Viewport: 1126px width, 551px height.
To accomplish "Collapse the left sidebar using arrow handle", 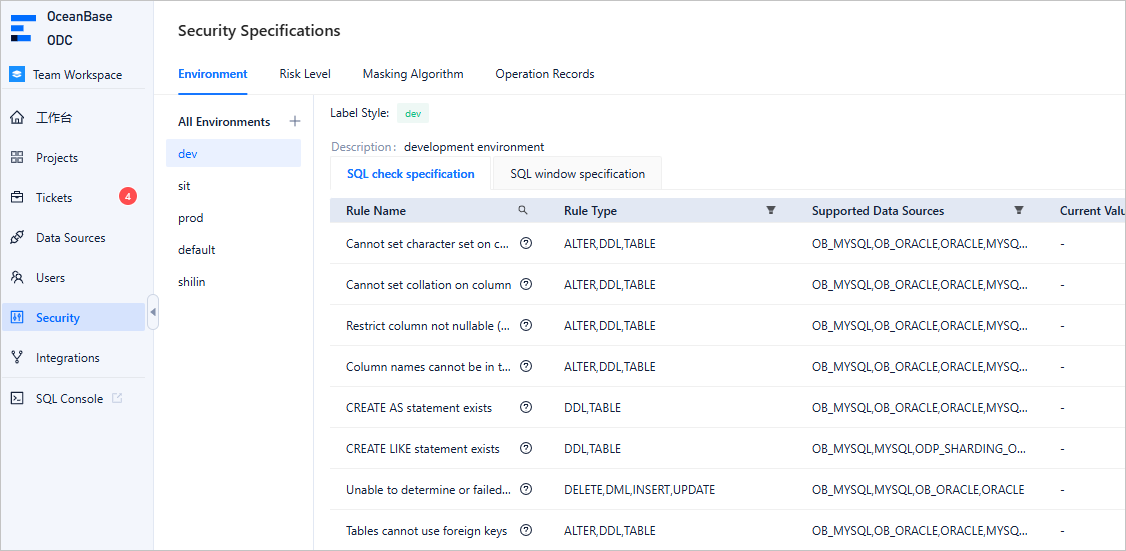I will [x=153, y=312].
